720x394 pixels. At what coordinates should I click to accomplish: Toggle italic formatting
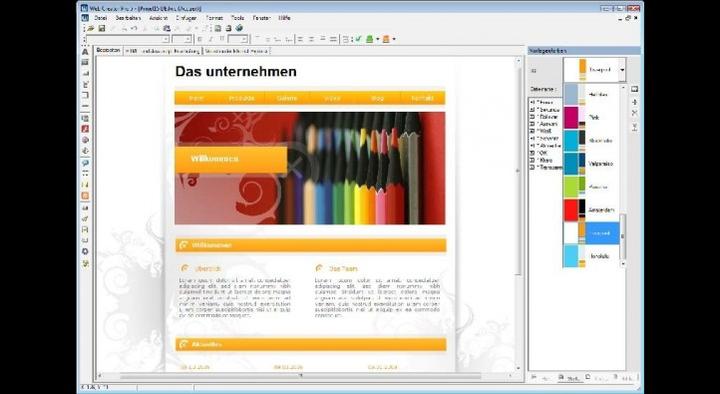pos(211,39)
